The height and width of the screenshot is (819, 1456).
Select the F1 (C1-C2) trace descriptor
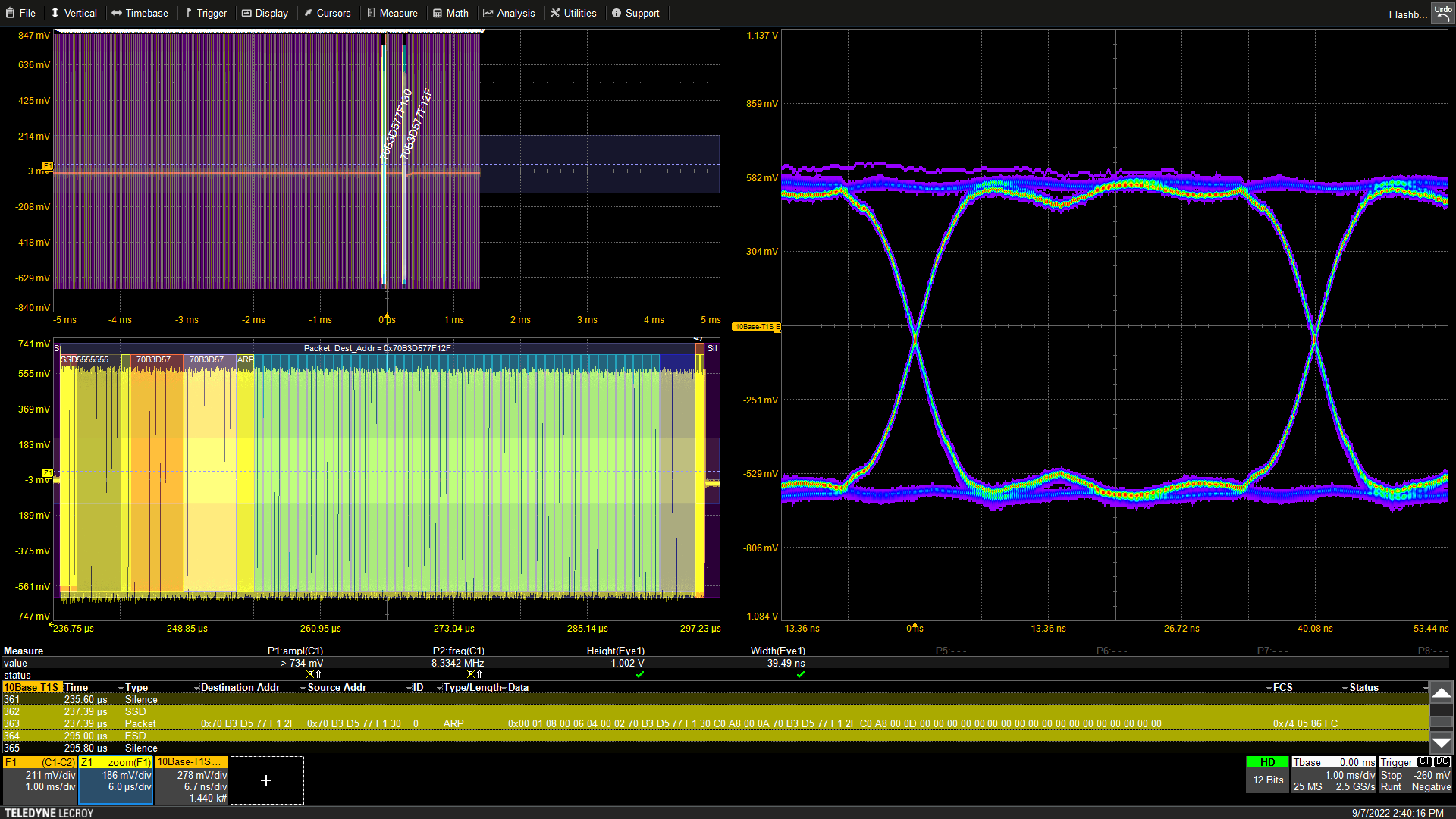coord(39,780)
